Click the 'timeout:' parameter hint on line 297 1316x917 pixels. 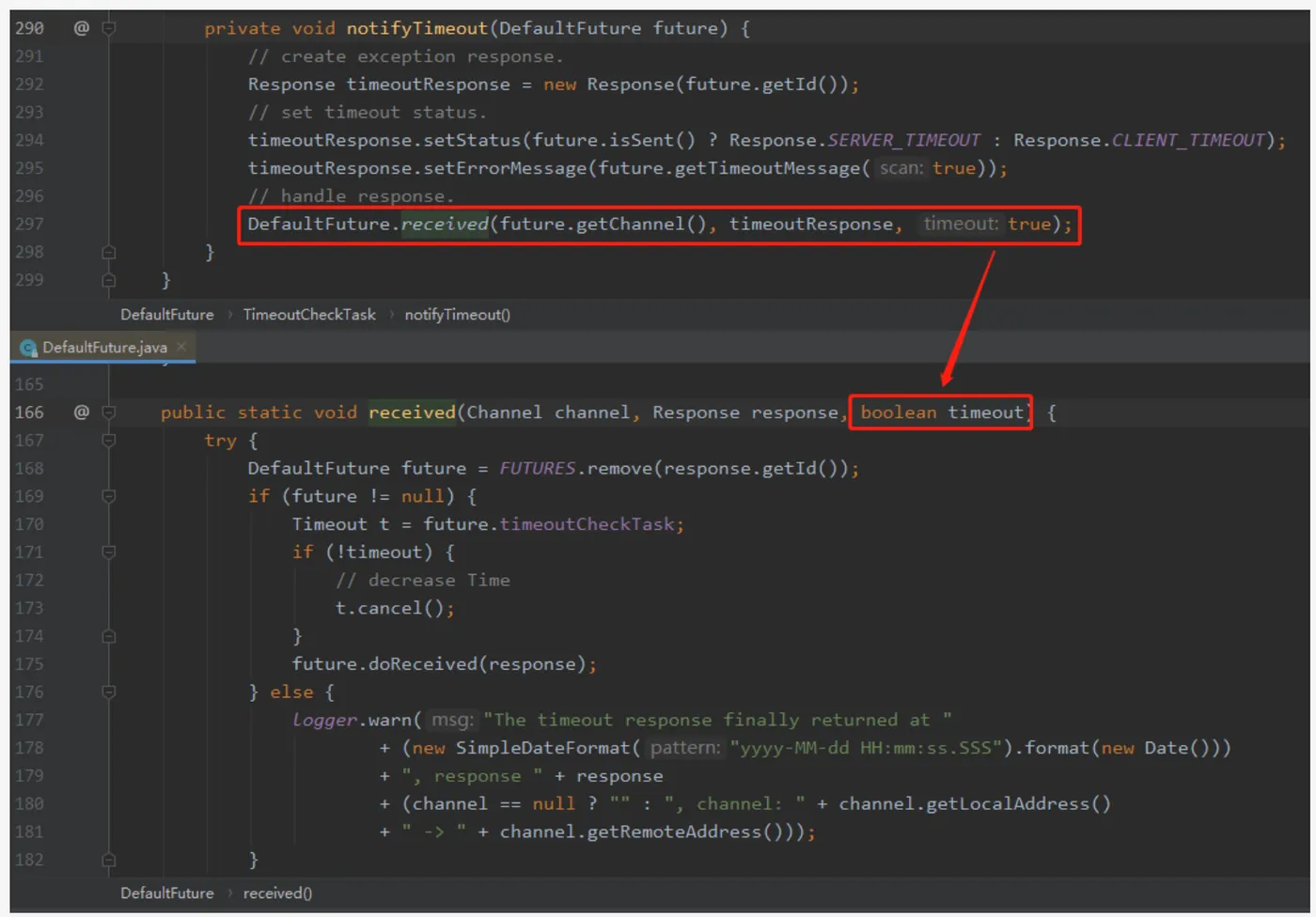(961, 225)
